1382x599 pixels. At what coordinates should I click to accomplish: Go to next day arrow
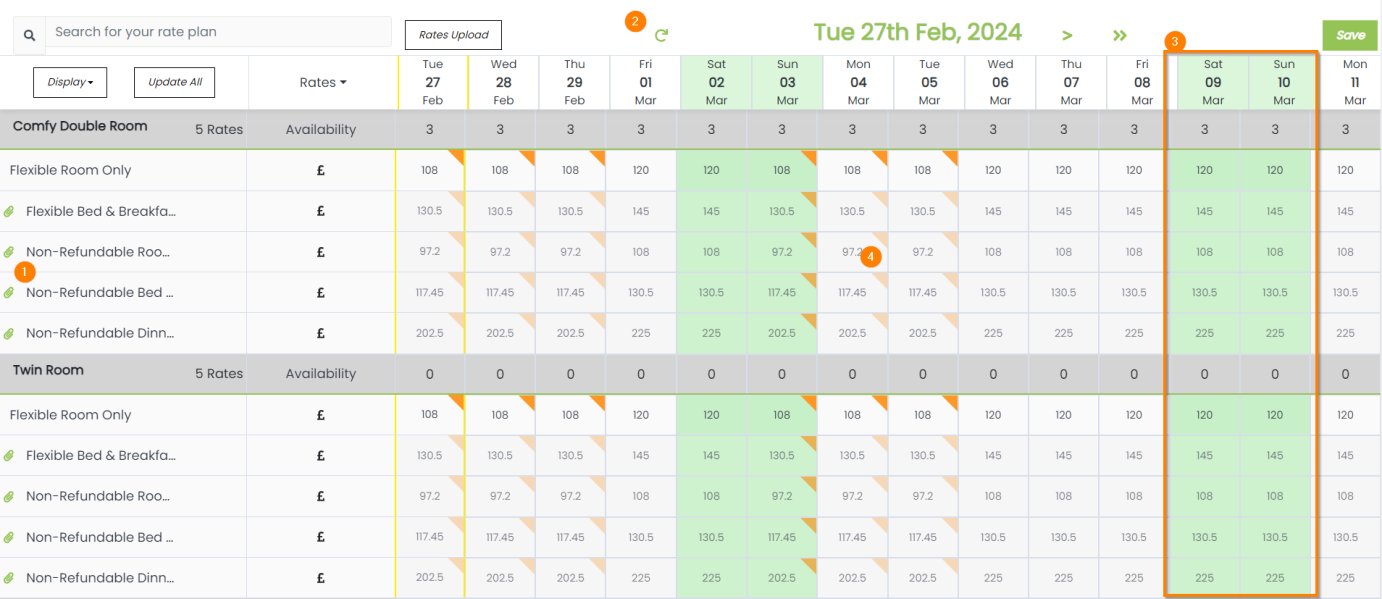[x=1067, y=36]
